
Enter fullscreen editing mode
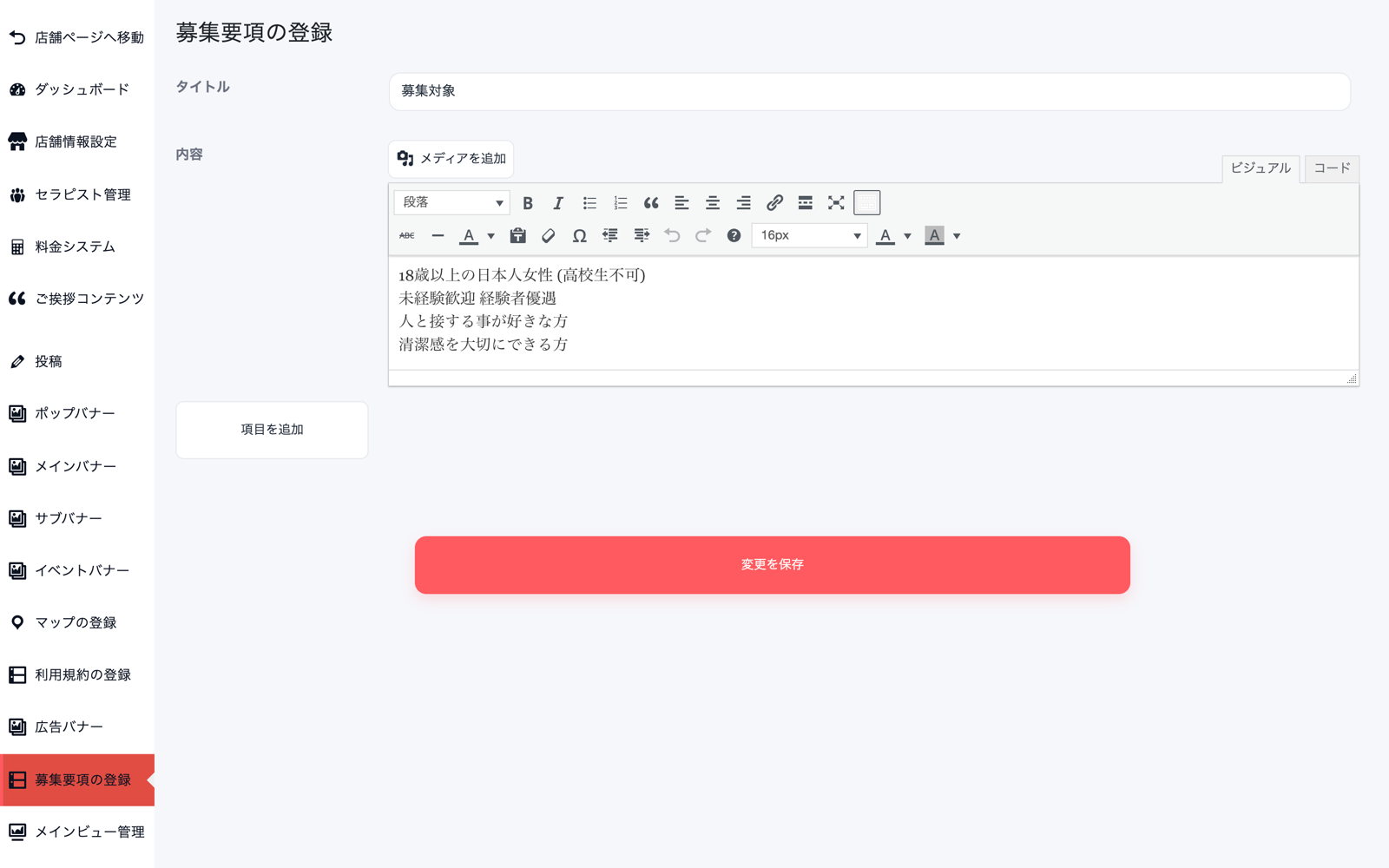tap(836, 203)
